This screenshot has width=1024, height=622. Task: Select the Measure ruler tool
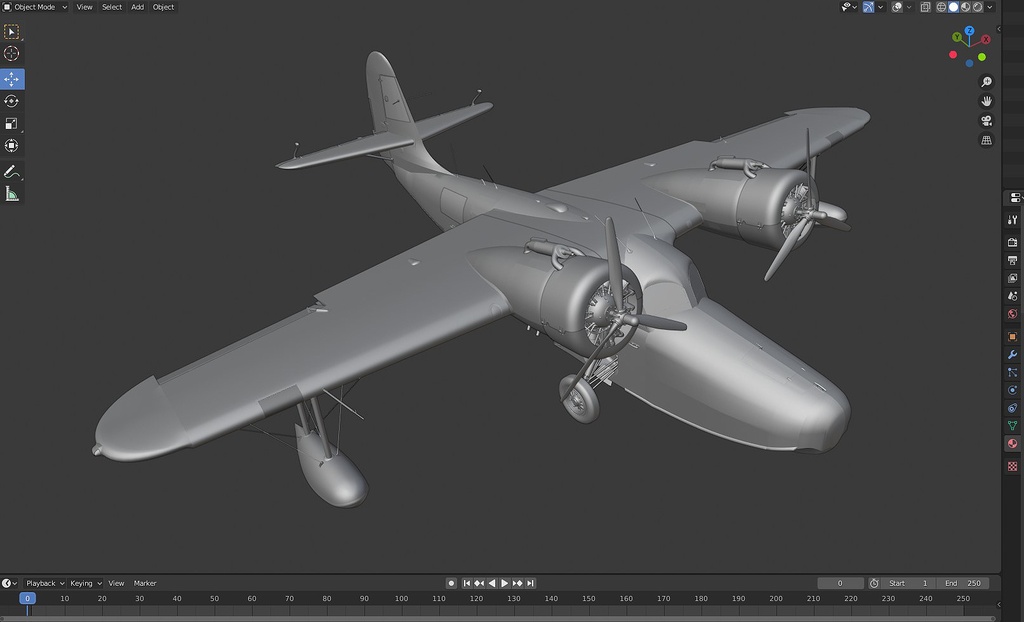click(x=12, y=194)
